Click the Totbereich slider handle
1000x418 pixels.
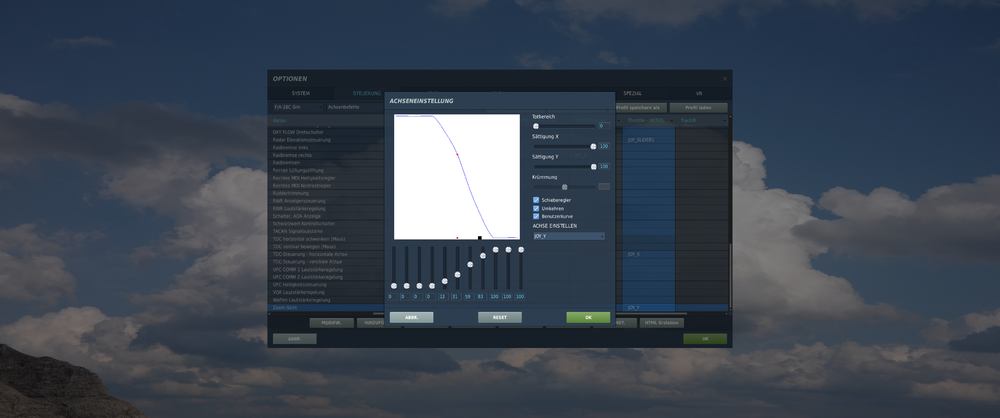coord(536,126)
